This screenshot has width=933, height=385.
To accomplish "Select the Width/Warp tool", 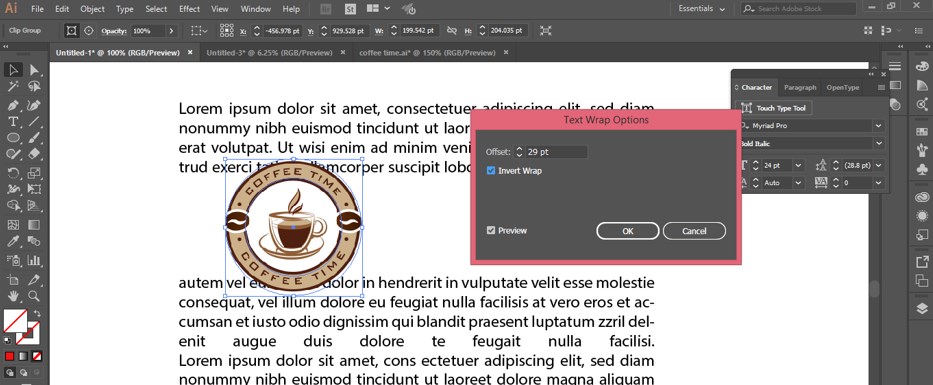I will 12,190.
